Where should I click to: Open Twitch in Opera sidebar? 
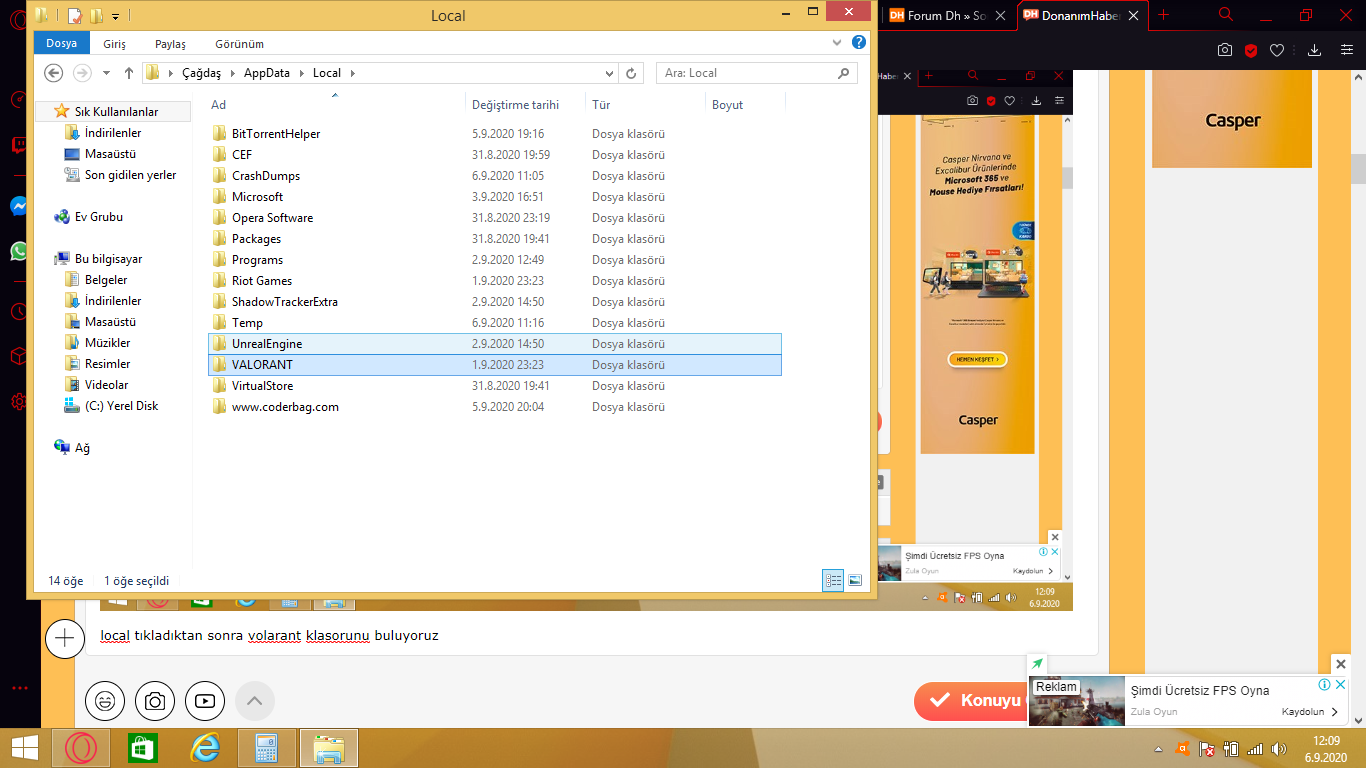(x=19, y=146)
